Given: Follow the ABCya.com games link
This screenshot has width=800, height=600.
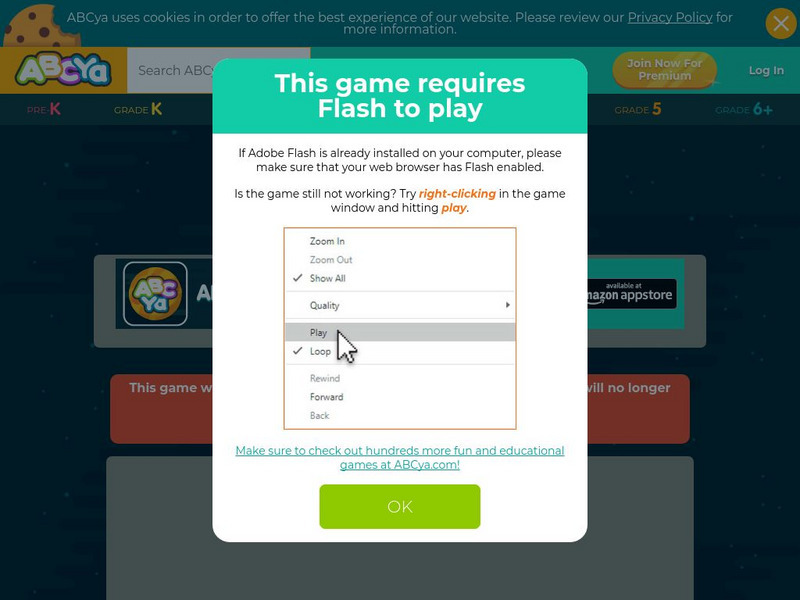Looking at the screenshot, I should click(x=399, y=458).
